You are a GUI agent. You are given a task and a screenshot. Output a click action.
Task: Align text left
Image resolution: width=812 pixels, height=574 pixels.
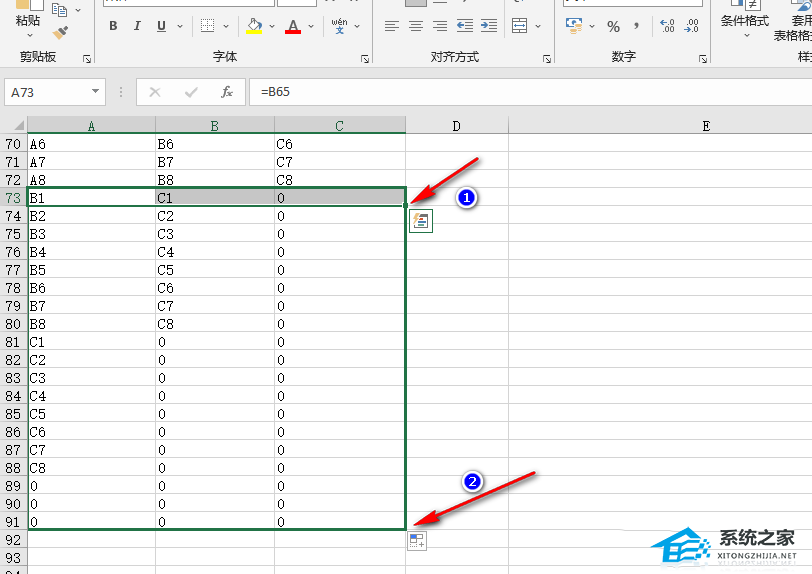tap(392, 26)
